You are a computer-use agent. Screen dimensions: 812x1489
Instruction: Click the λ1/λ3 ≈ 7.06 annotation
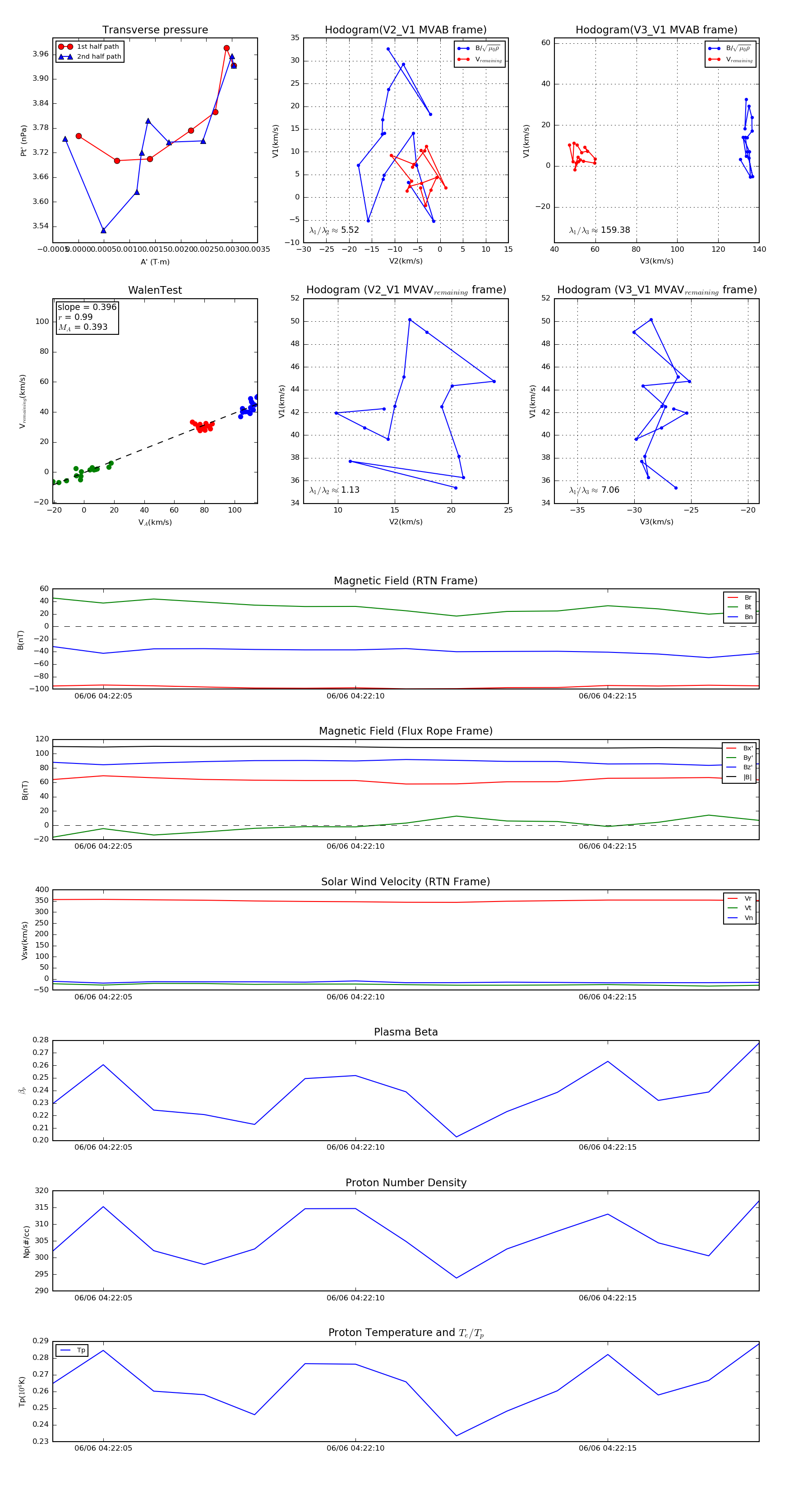pos(594,490)
